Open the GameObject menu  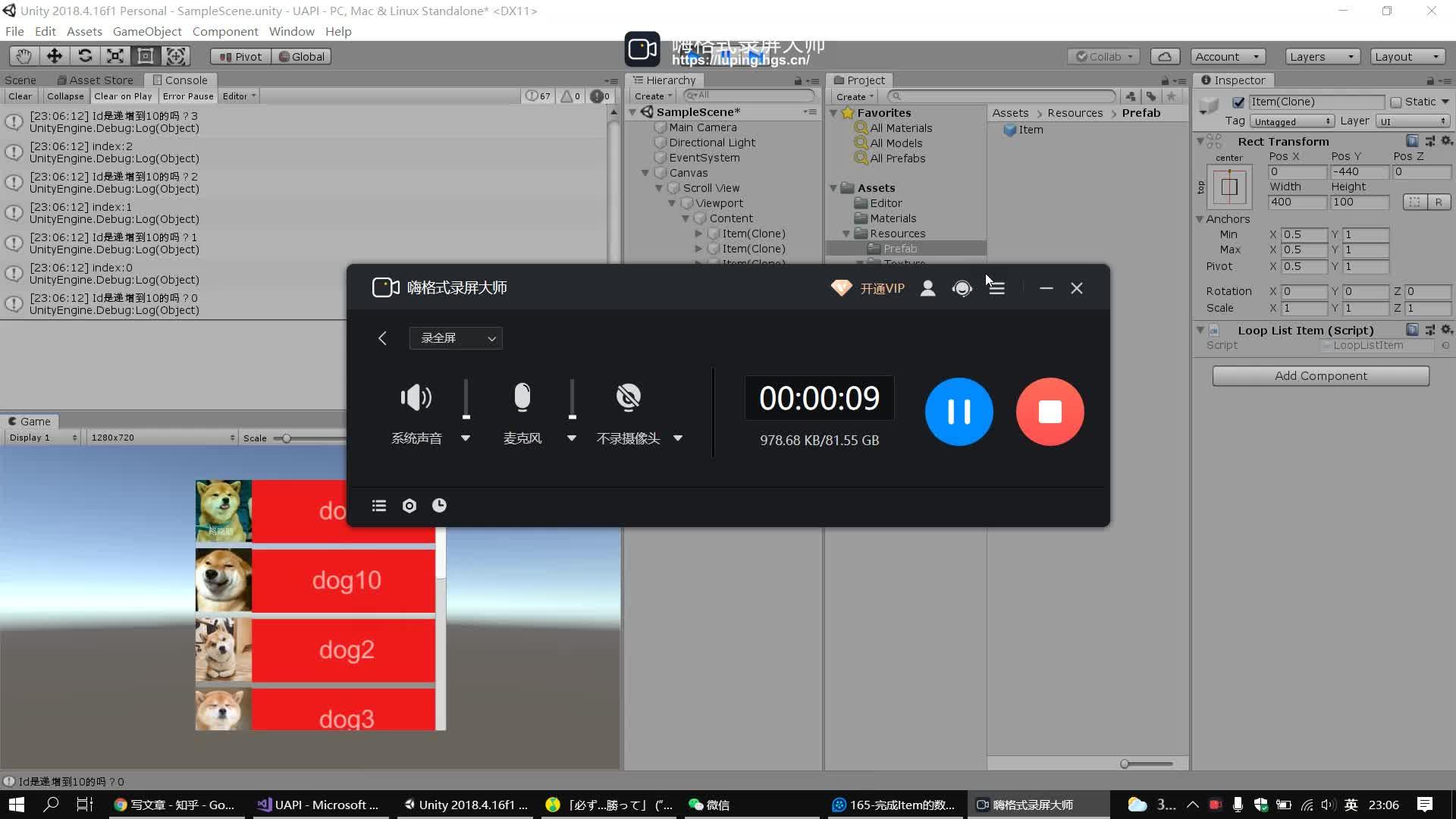click(147, 32)
